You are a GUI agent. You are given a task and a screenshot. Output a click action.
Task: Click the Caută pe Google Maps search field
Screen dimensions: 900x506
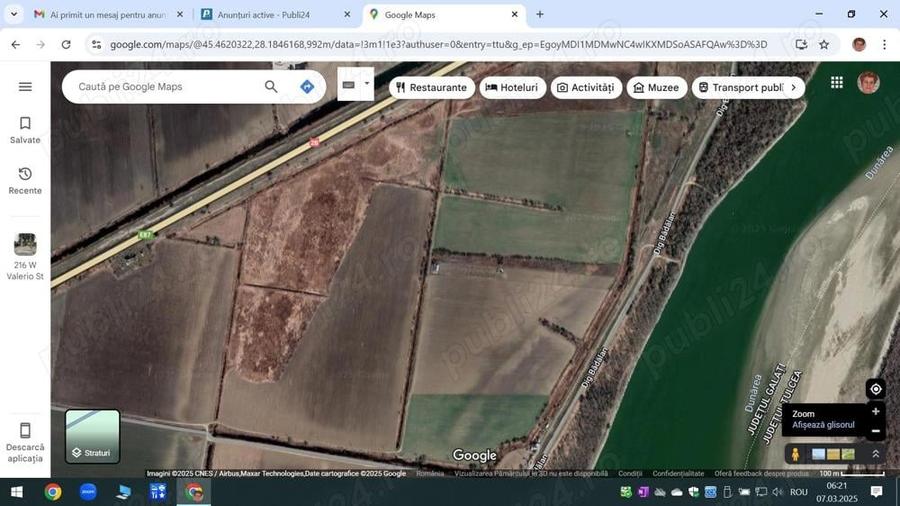(x=166, y=87)
